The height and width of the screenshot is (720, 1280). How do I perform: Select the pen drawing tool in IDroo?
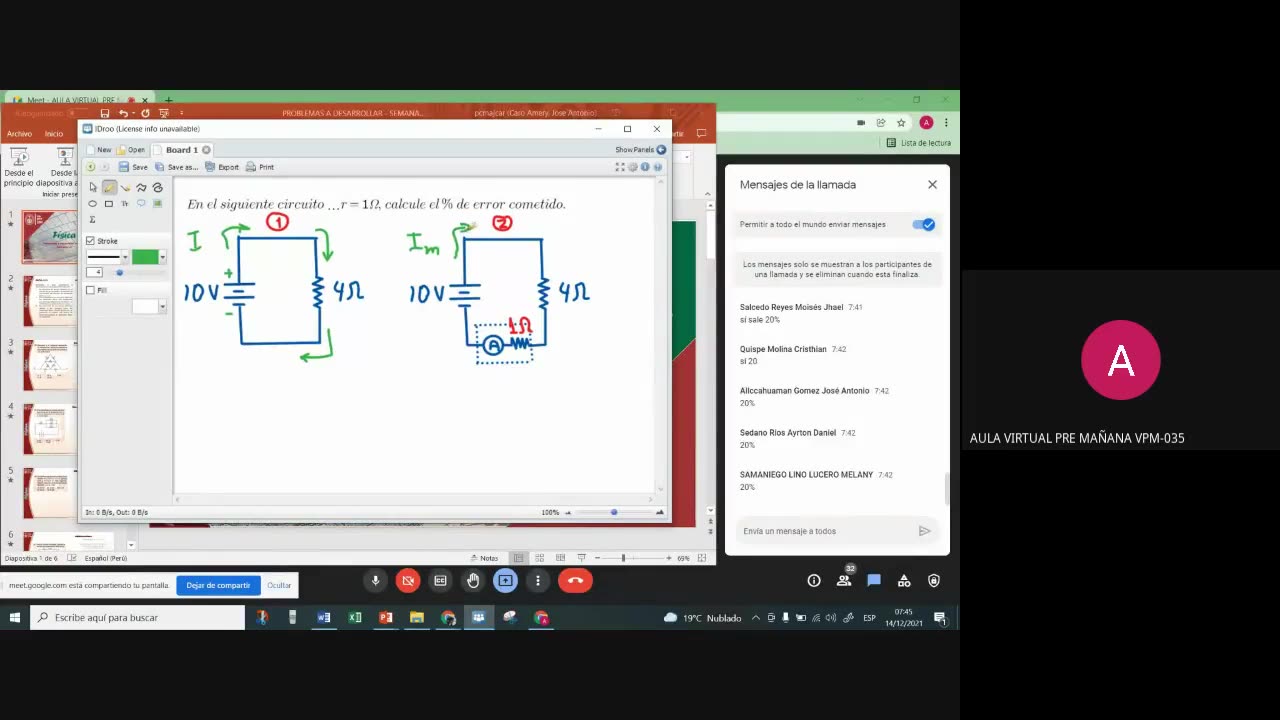(109, 187)
